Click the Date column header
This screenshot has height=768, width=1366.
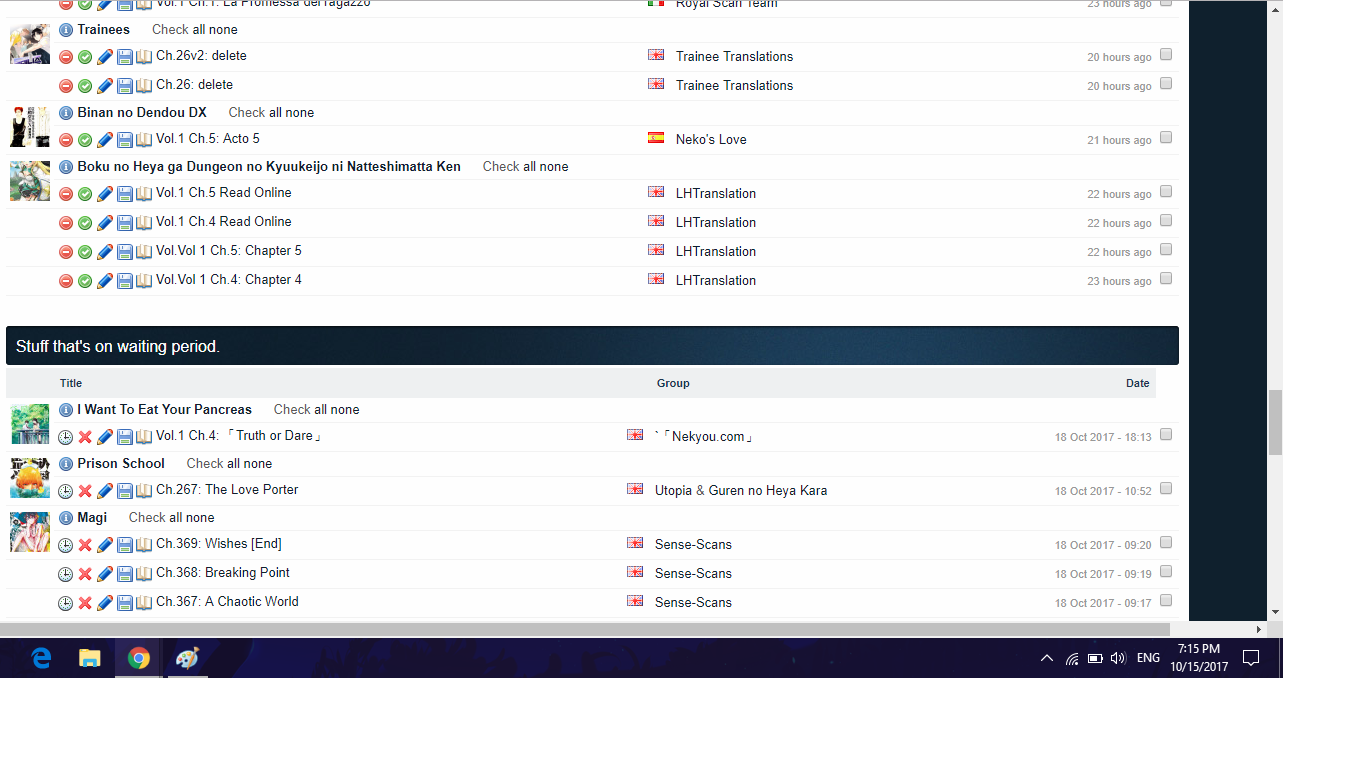pos(1138,383)
